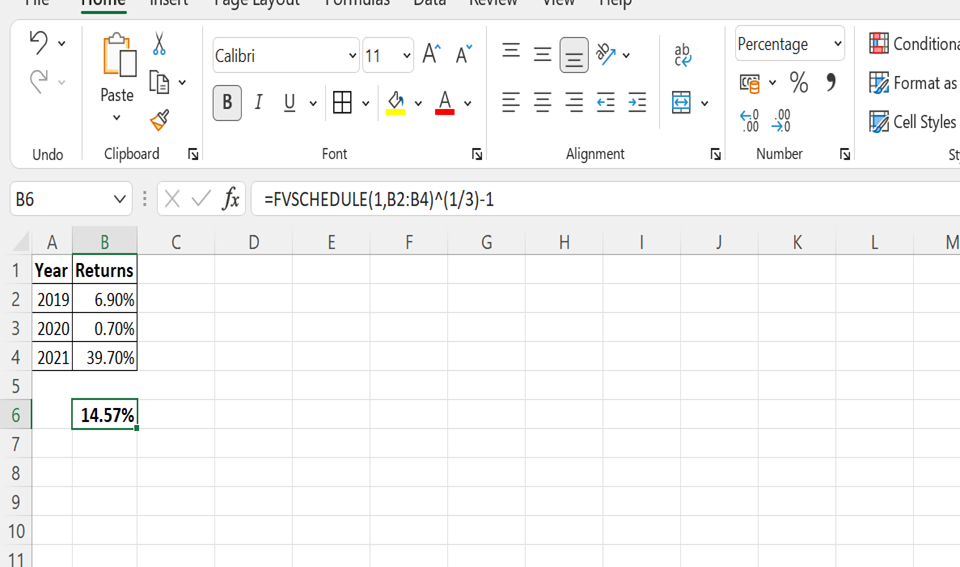Expand the Paste options arrow
Image resolution: width=960 pixels, height=567 pixels.
point(116,118)
